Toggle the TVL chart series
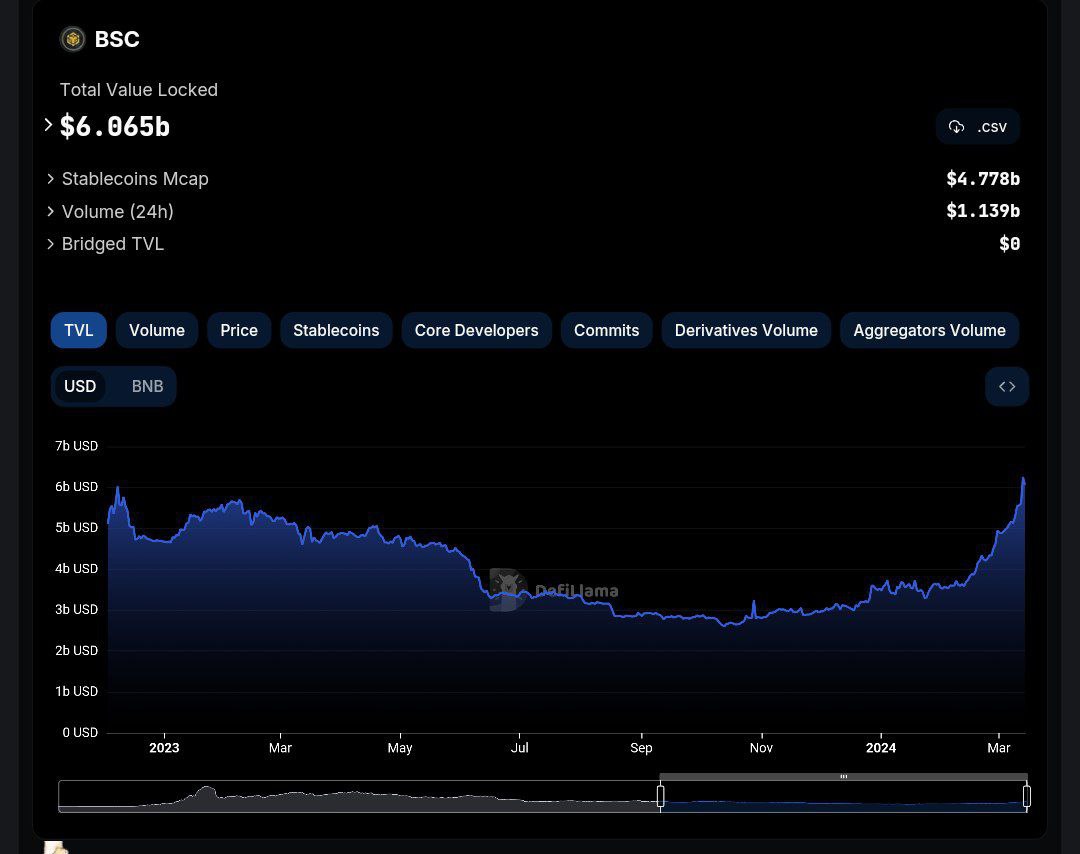This screenshot has width=1080, height=854. (x=79, y=331)
